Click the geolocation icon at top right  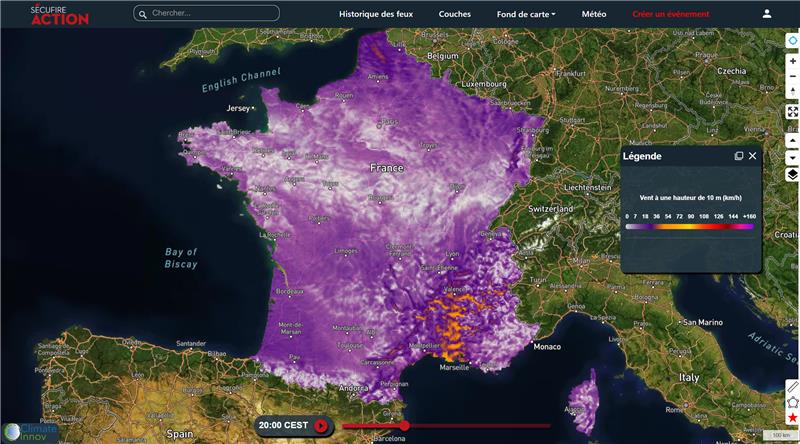[792, 40]
